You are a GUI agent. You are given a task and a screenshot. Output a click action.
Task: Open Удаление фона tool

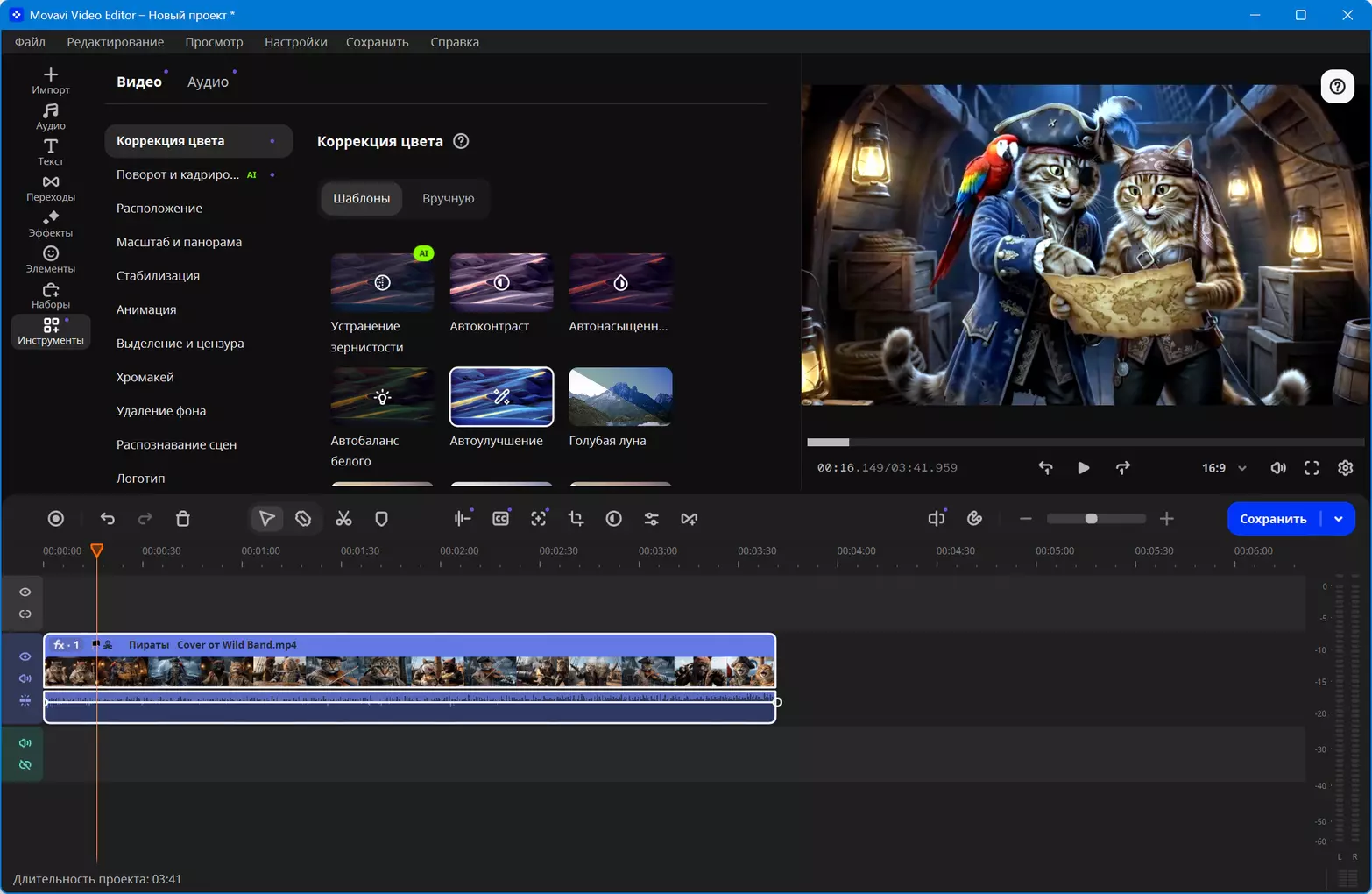pos(161,410)
